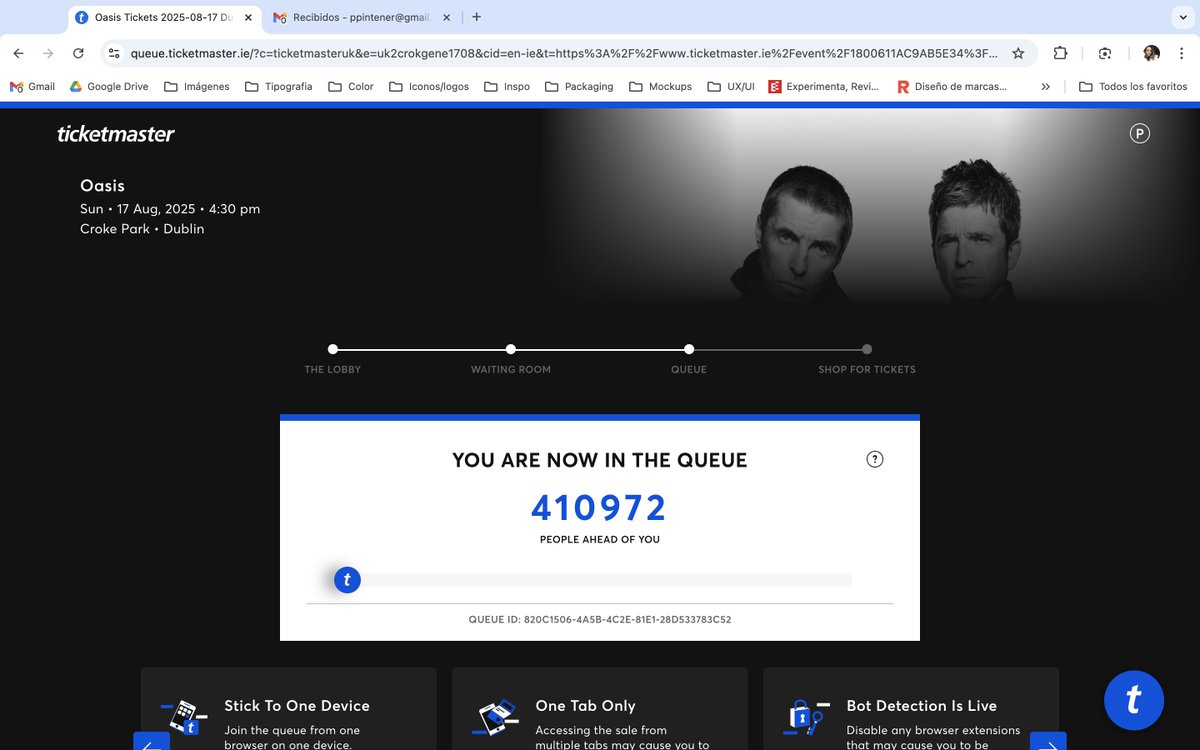Screen dimensions: 1200x750
Task: Open Chrome's three-dot menu
Action: click(1181, 53)
